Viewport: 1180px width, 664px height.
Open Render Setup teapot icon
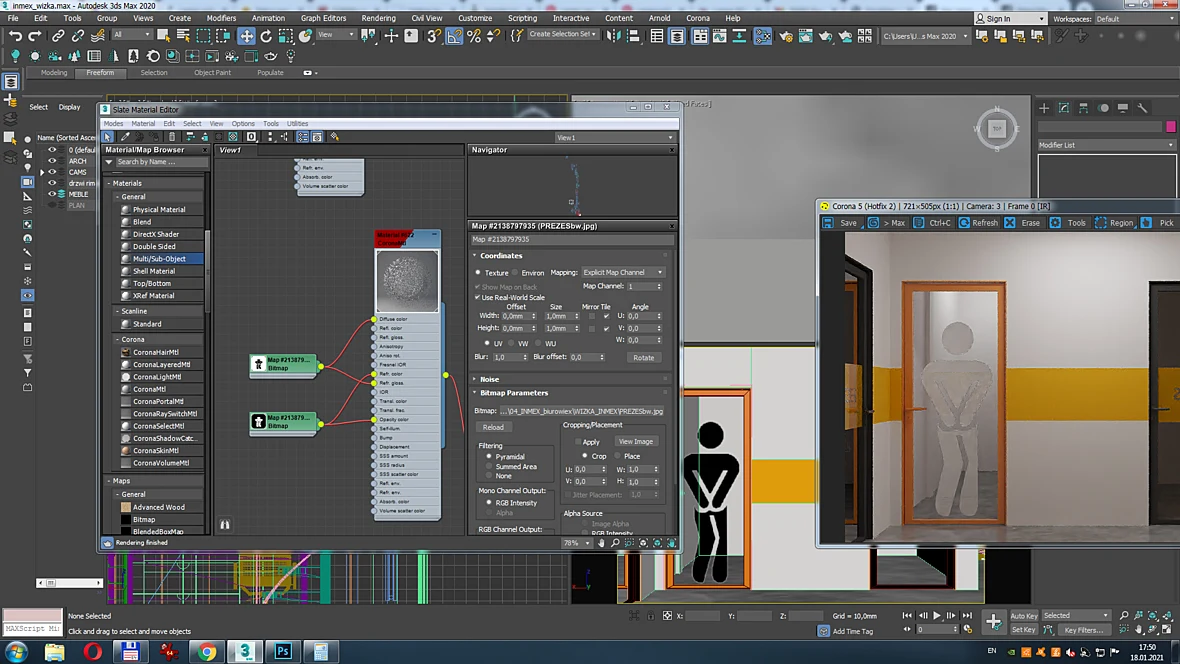pyautogui.click(x=786, y=35)
